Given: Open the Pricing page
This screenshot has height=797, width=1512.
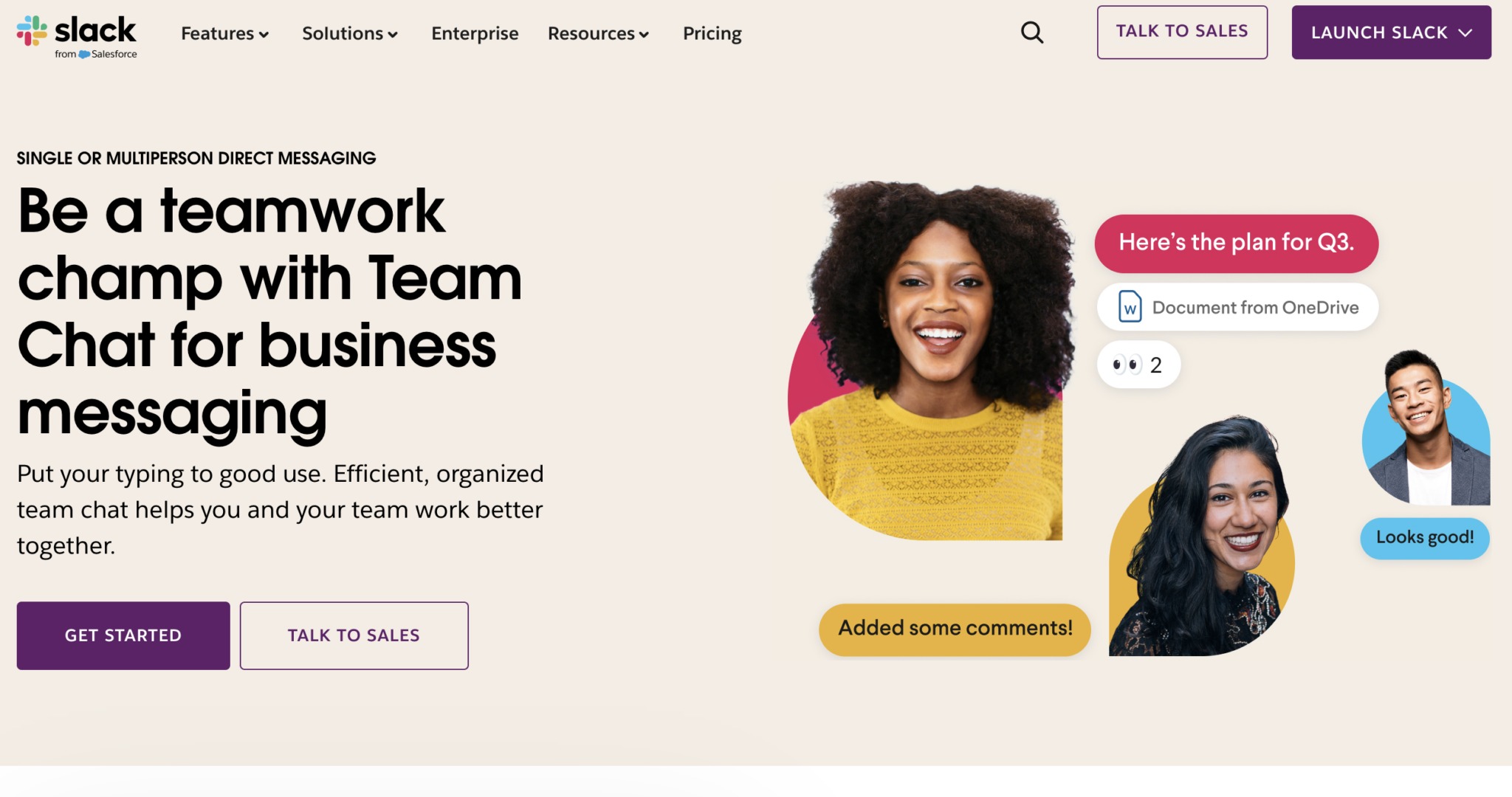Looking at the screenshot, I should [x=712, y=33].
